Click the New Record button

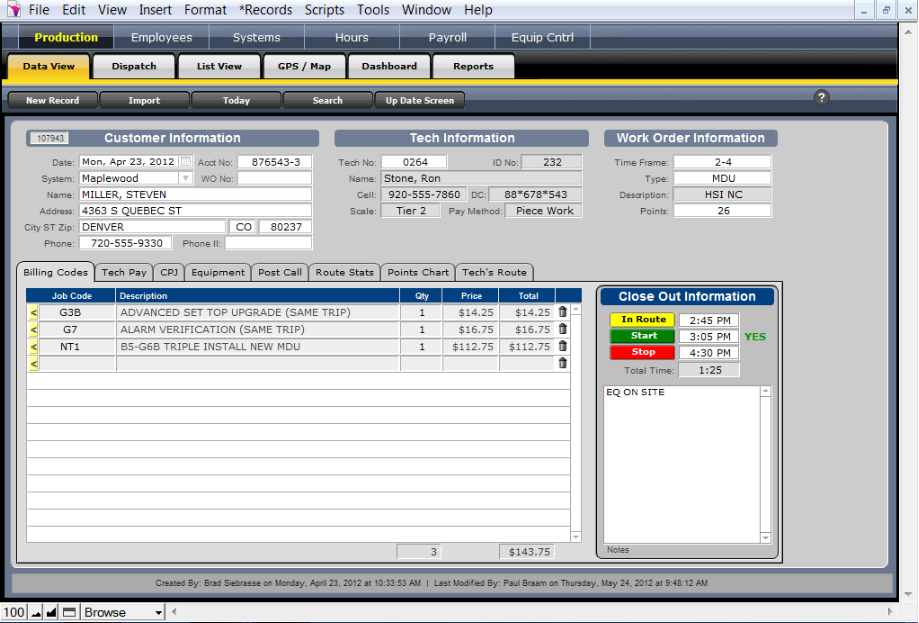[51, 100]
